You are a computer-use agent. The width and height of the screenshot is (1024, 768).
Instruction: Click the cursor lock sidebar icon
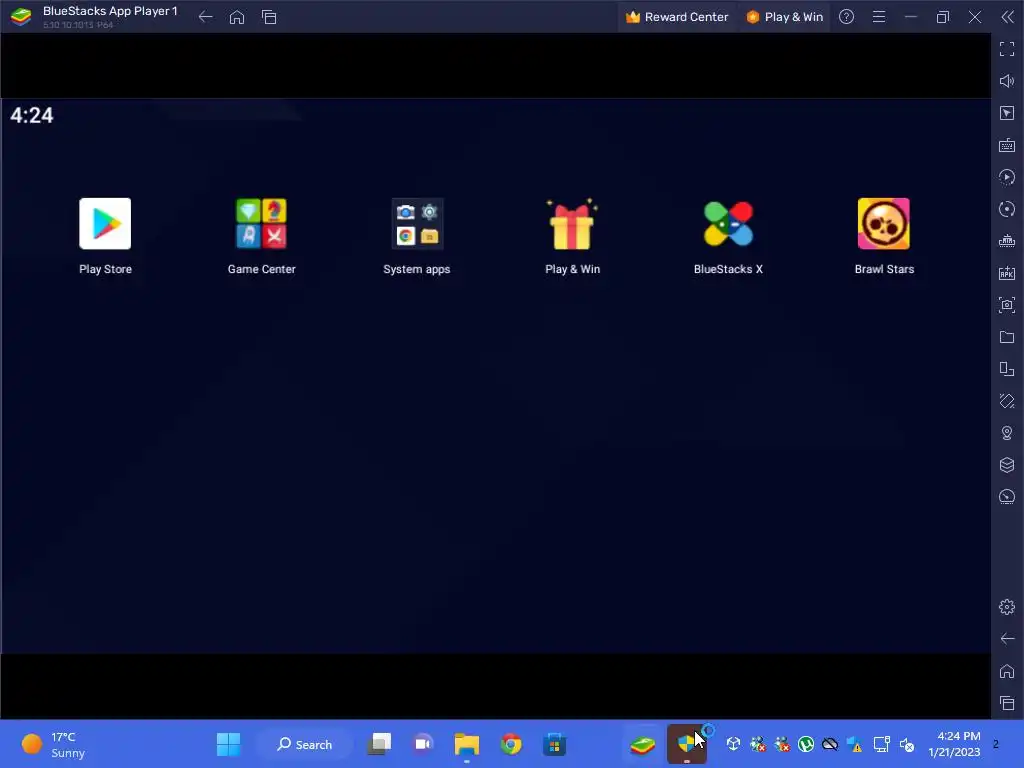point(1007,113)
